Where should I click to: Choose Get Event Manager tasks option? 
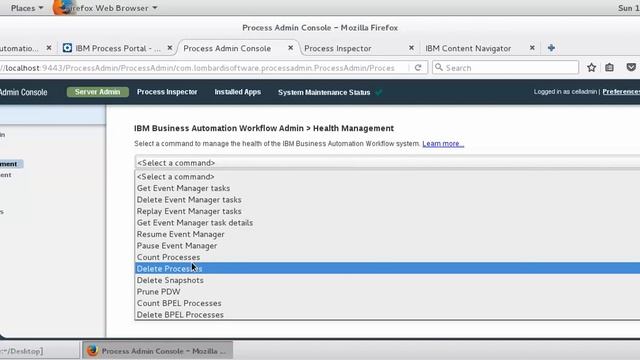click(387, 188)
